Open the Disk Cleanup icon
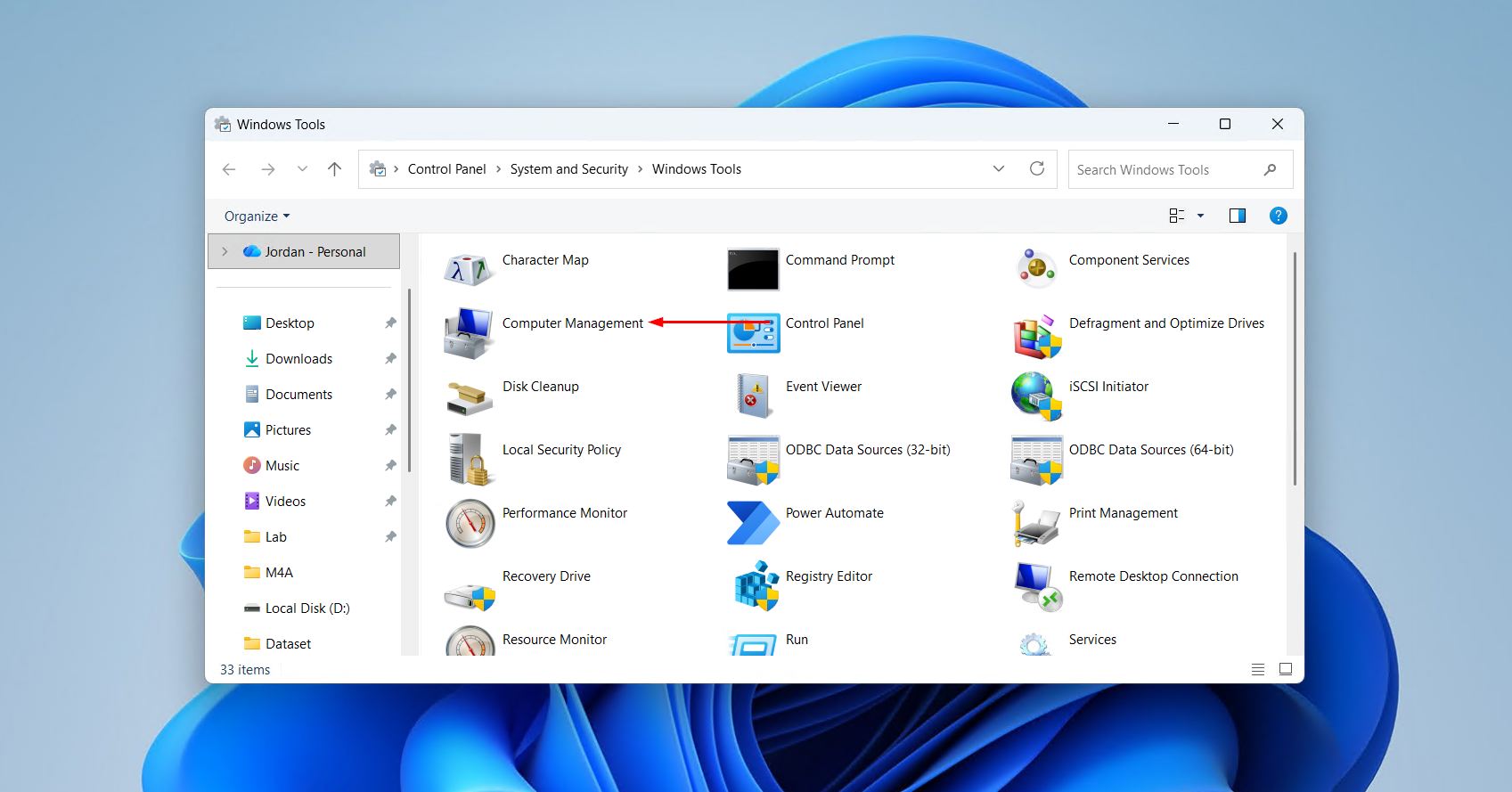1512x792 pixels. 469,398
